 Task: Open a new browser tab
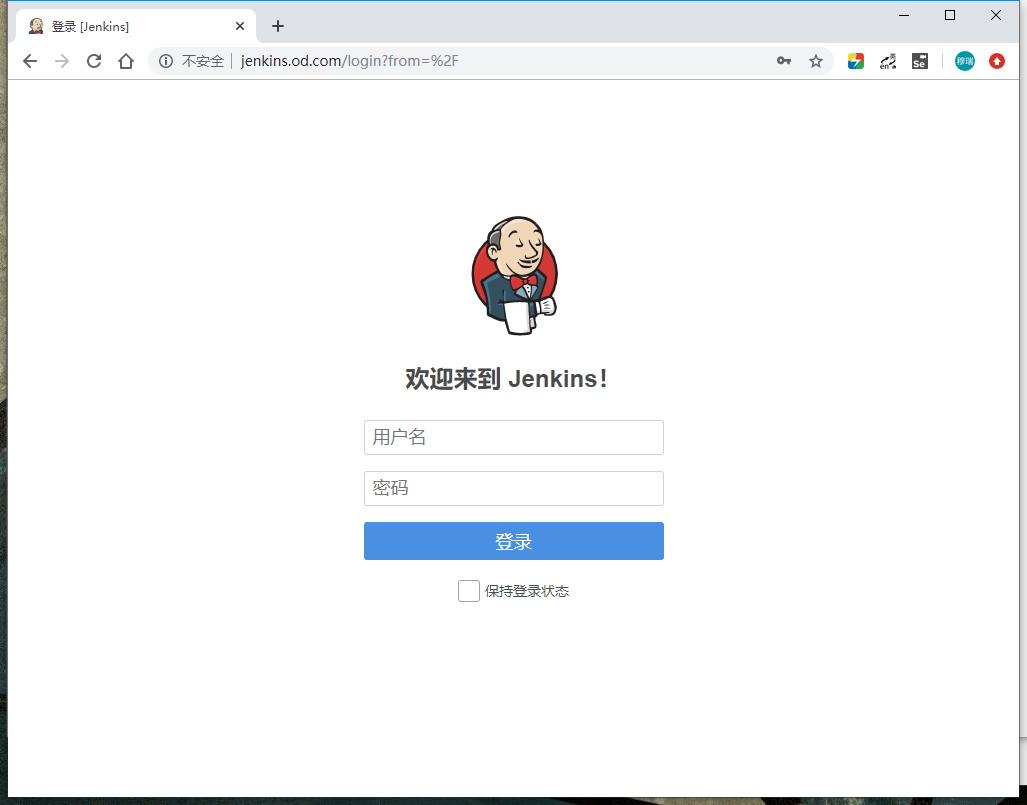point(278,26)
